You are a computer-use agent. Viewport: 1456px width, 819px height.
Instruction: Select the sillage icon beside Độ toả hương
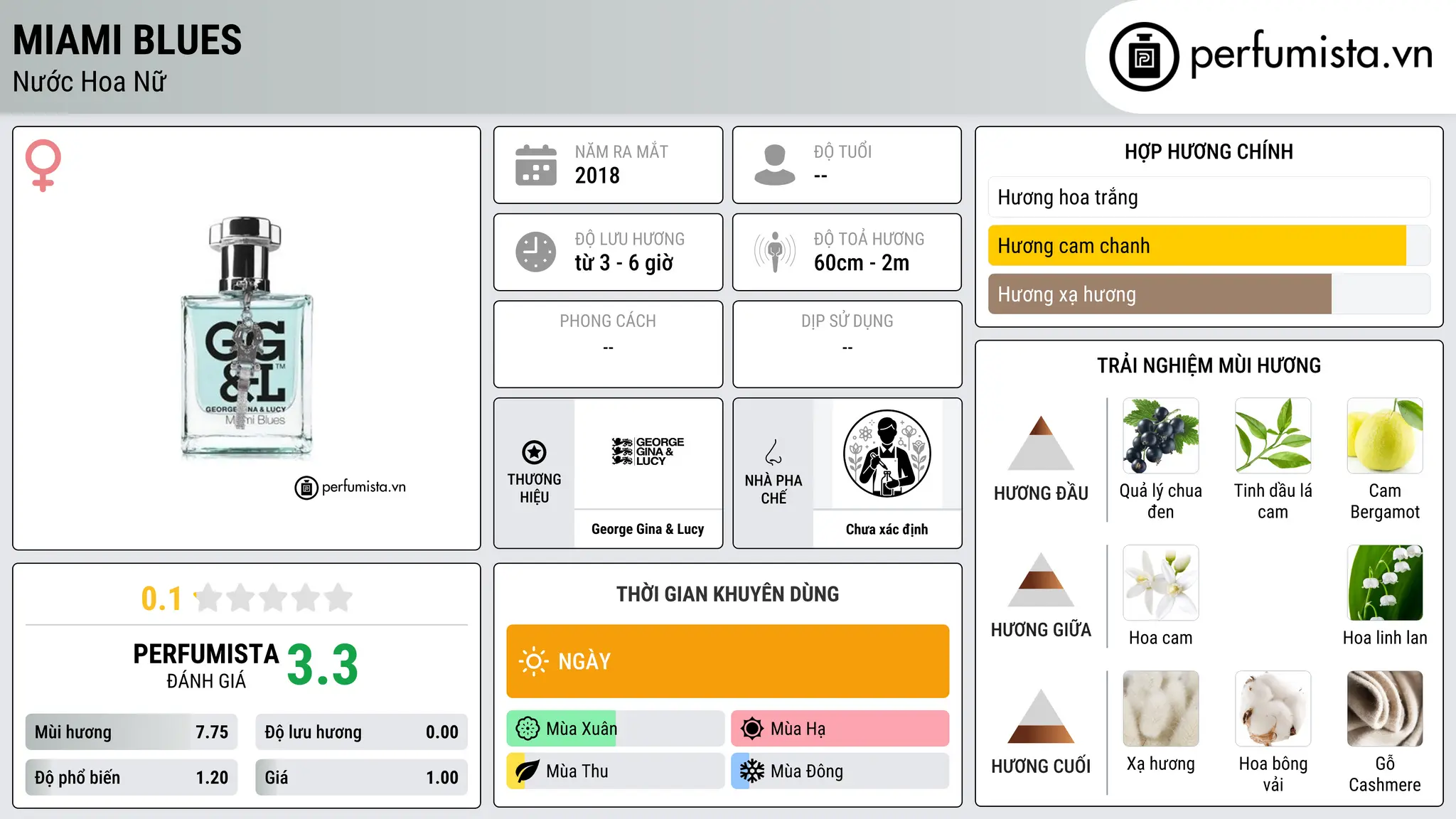(x=775, y=252)
